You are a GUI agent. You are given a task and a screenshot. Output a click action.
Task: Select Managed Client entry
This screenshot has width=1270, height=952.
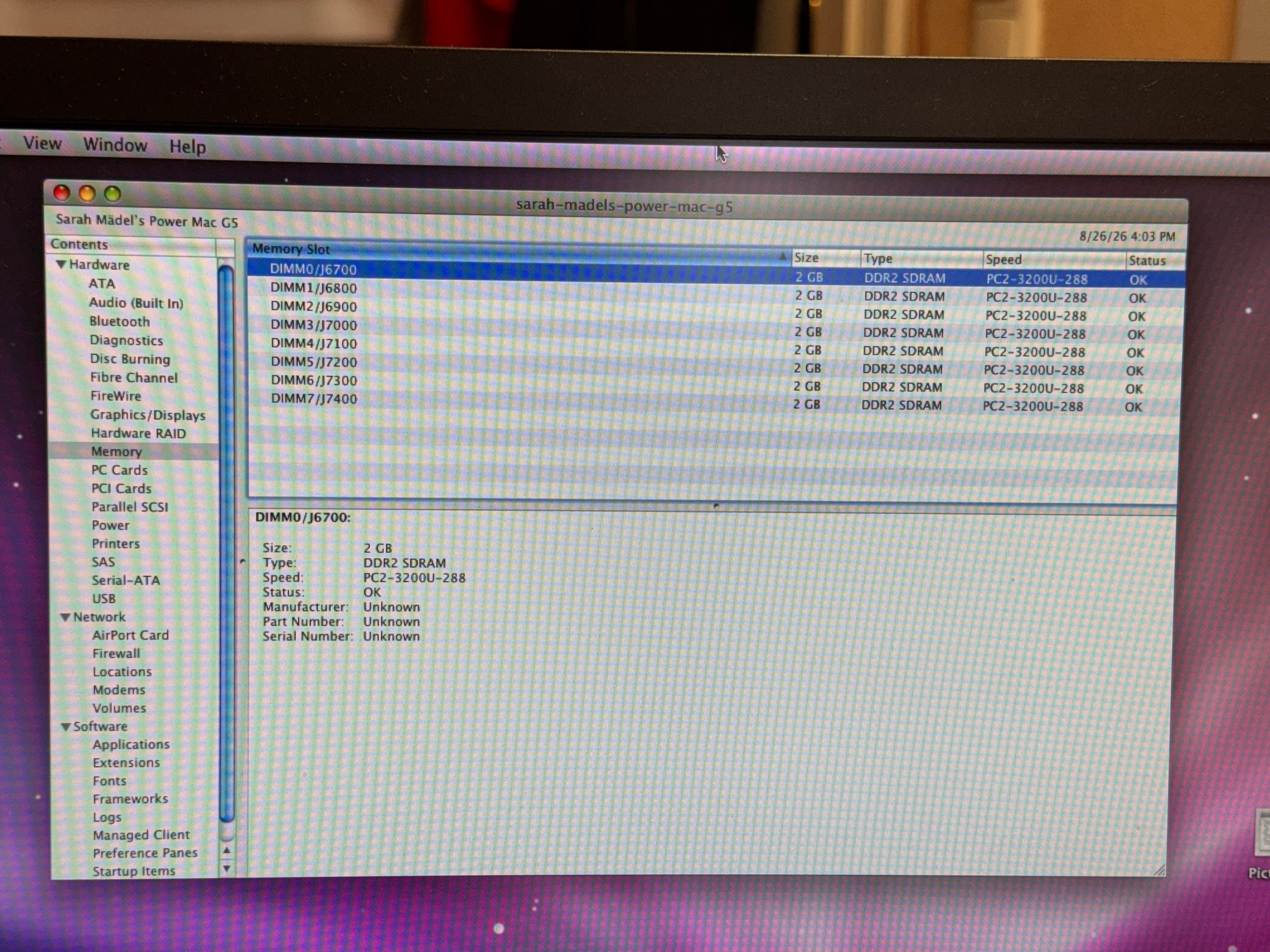141,835
